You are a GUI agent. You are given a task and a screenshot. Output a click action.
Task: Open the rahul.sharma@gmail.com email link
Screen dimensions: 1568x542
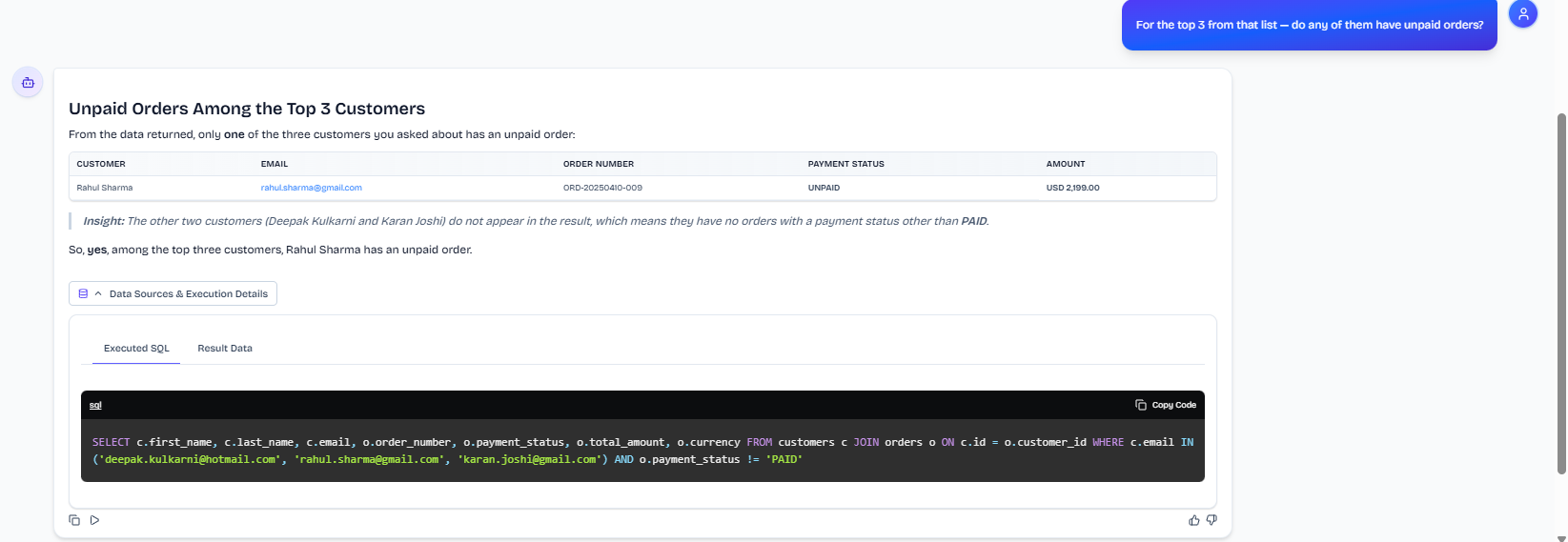[312, 188]
